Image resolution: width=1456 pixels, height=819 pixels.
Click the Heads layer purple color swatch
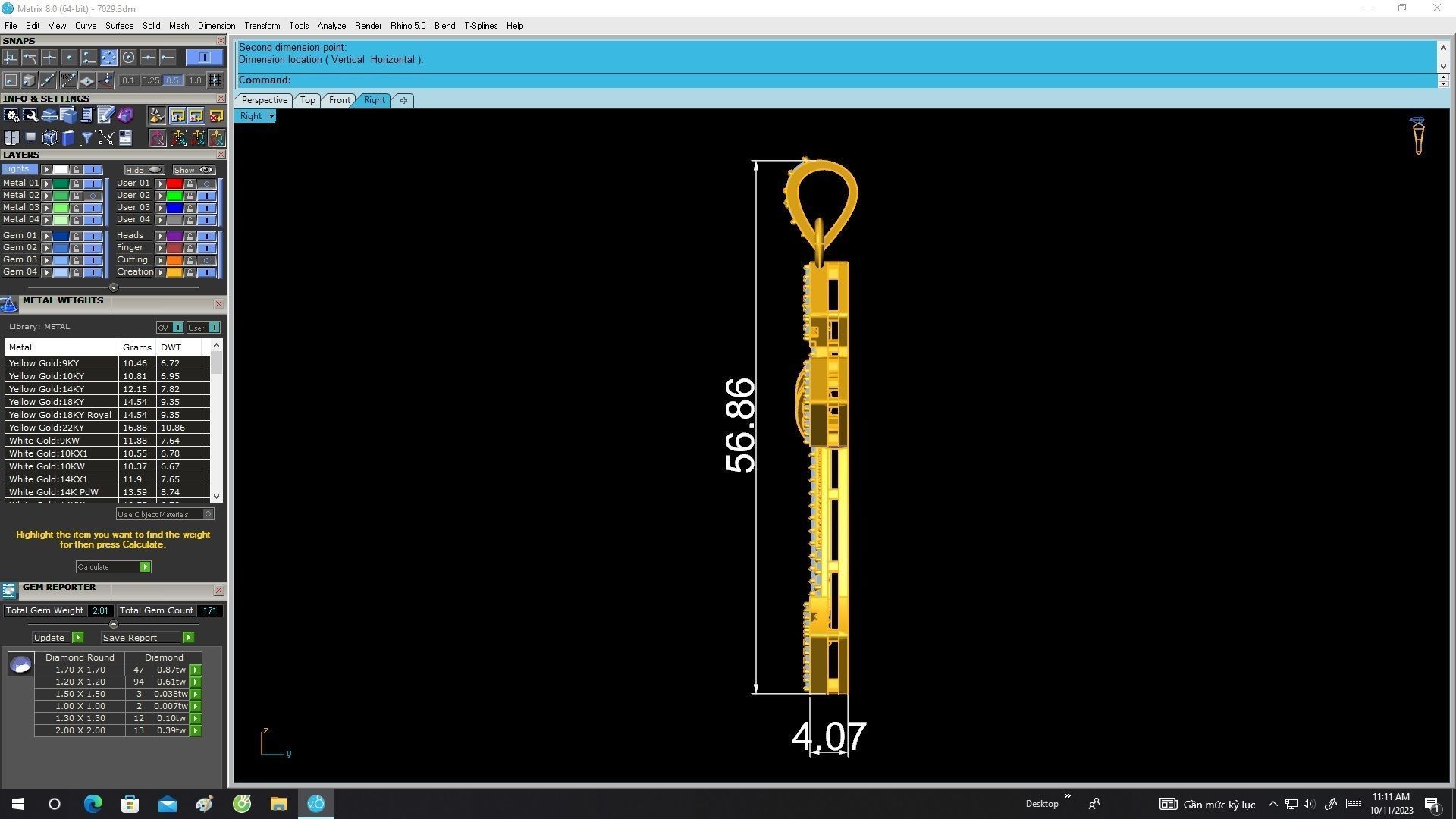(174, 235)
